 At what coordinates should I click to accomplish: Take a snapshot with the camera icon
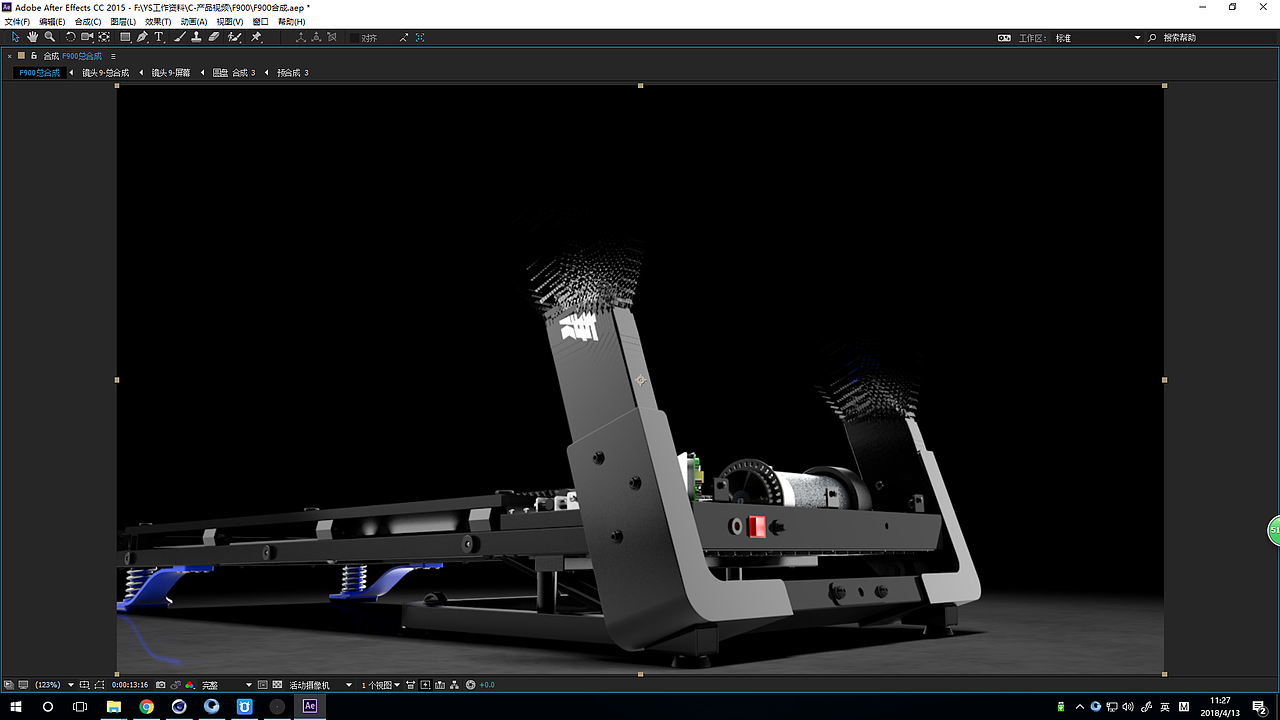(x=160, y=685)
